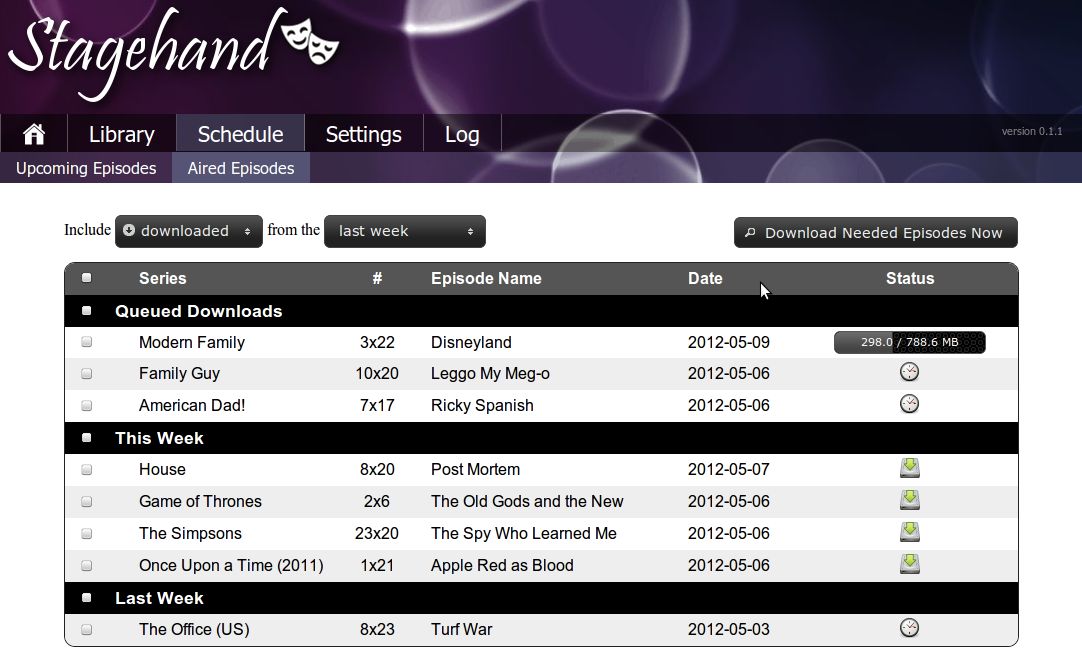Image resolution: width=1082 pixels, height=654 pixels.
Task: Click the clock status icon for Family Guy
Action: (909, 371)
